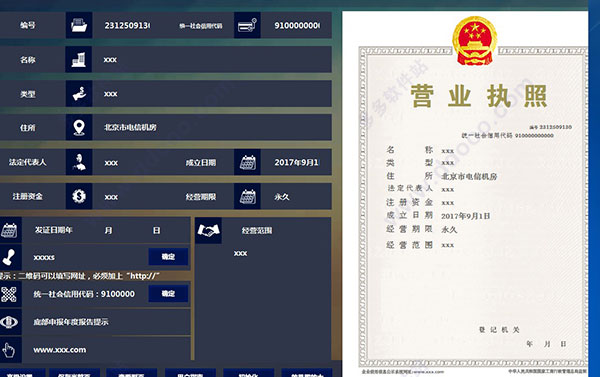
Task: Click the building icon in the 名称 row
Action: [x=79, y=59]
